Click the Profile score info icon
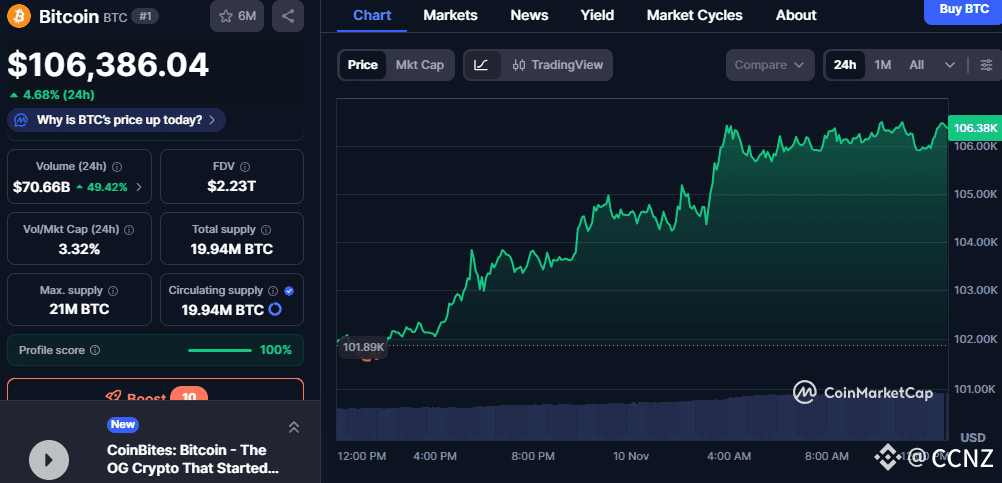The image size is (1002, 483). point(95,350)
